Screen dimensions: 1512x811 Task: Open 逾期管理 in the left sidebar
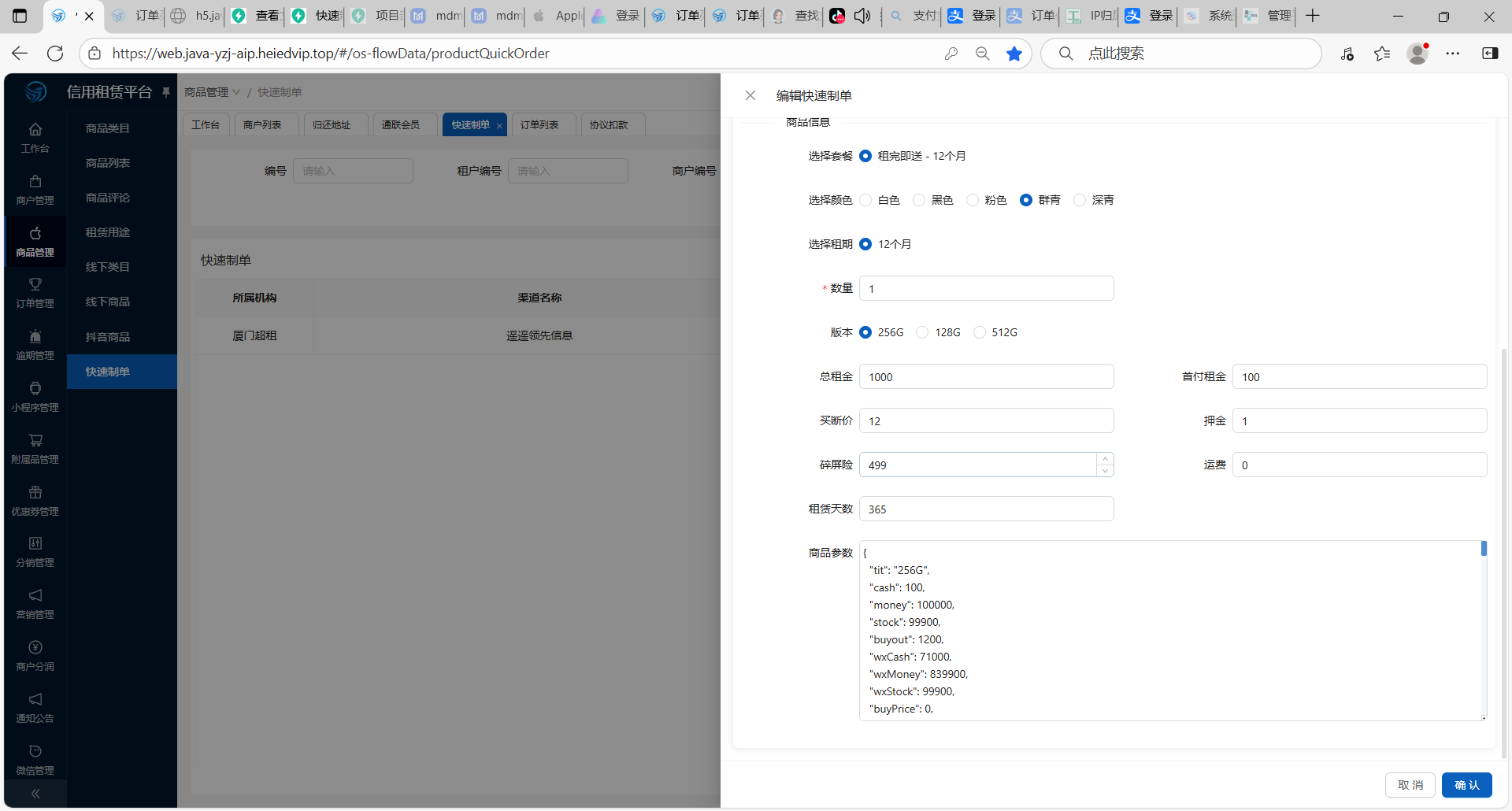click(35, 345)
